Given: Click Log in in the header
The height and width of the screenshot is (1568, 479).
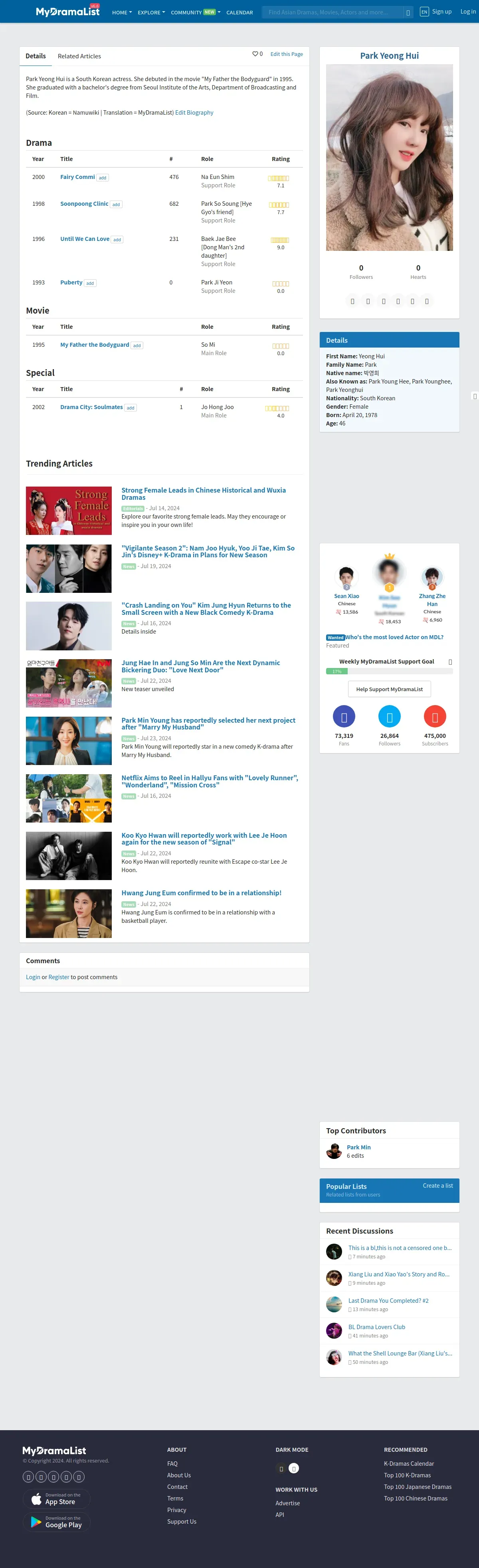Looking at the screenshot, I should click(468, 12).
